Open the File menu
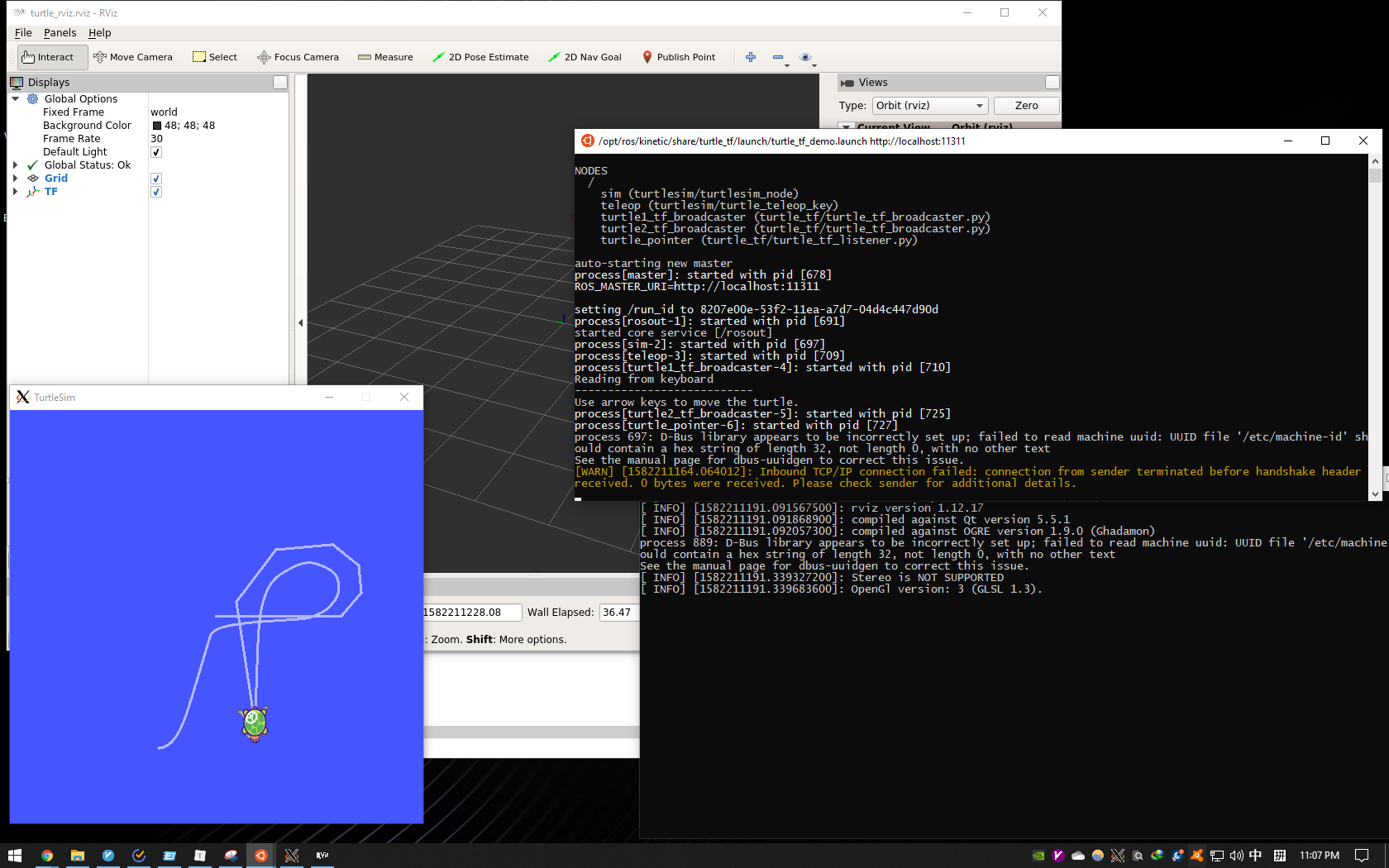Viewport: 1389px width, 868px height. [23, 33]
